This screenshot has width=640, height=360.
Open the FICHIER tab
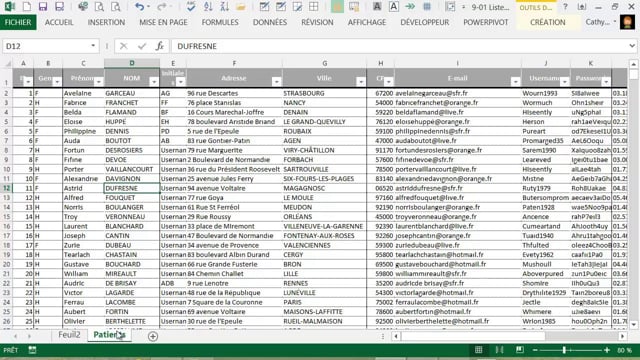click(x=18, y=22)
